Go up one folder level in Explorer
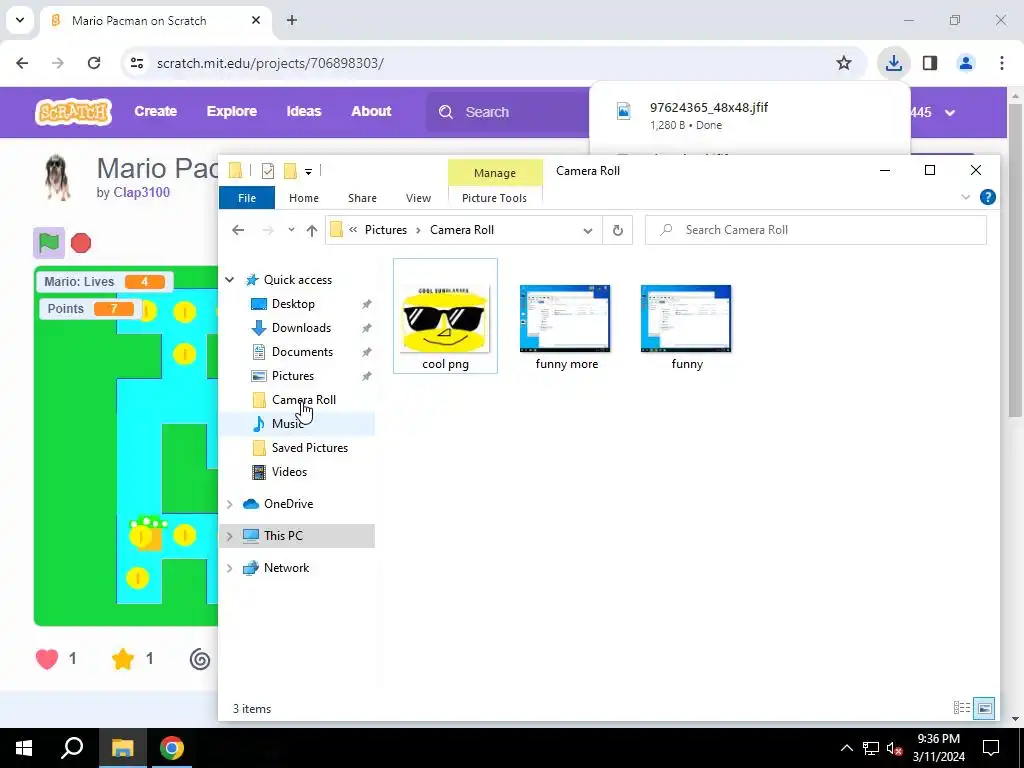The height and width of the screenshot is (768, 1024). tap(312, 230)
